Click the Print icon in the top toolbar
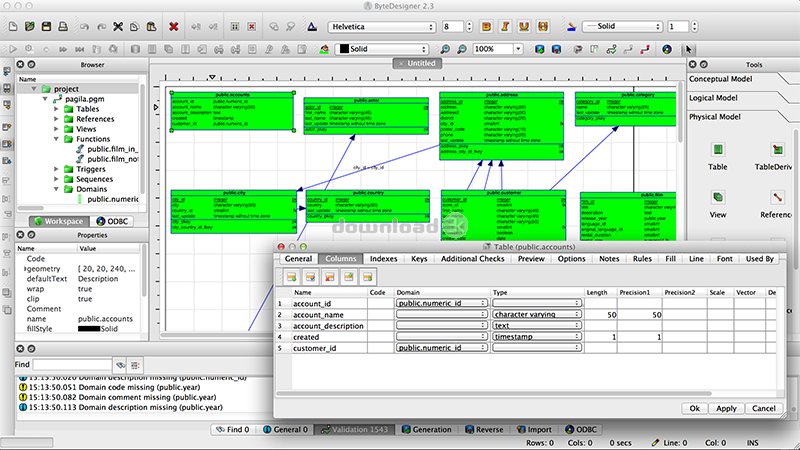Image resolution: width=800 pixels, height=450 pixels. pos(63,27)
